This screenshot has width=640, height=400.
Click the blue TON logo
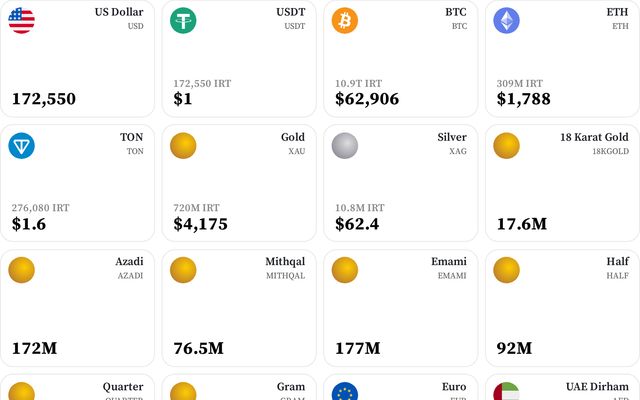click(x=21, y=146)
